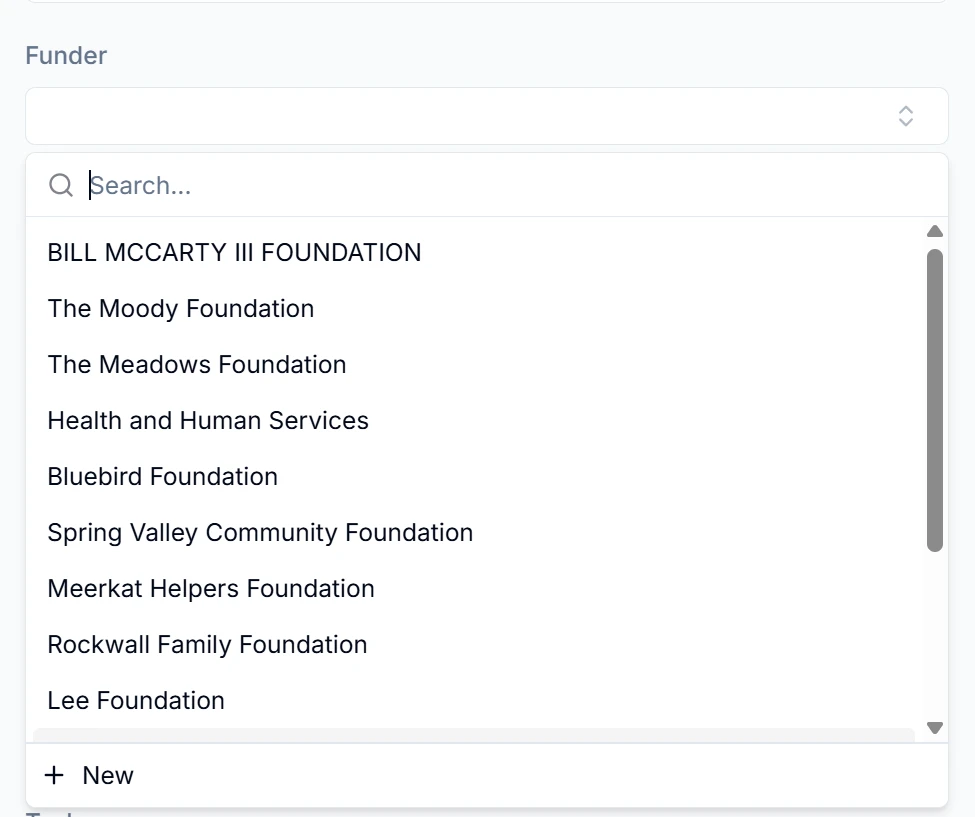Choose The Moody Foundation
The width and height of the screenshot is (975, 817).
181,309
